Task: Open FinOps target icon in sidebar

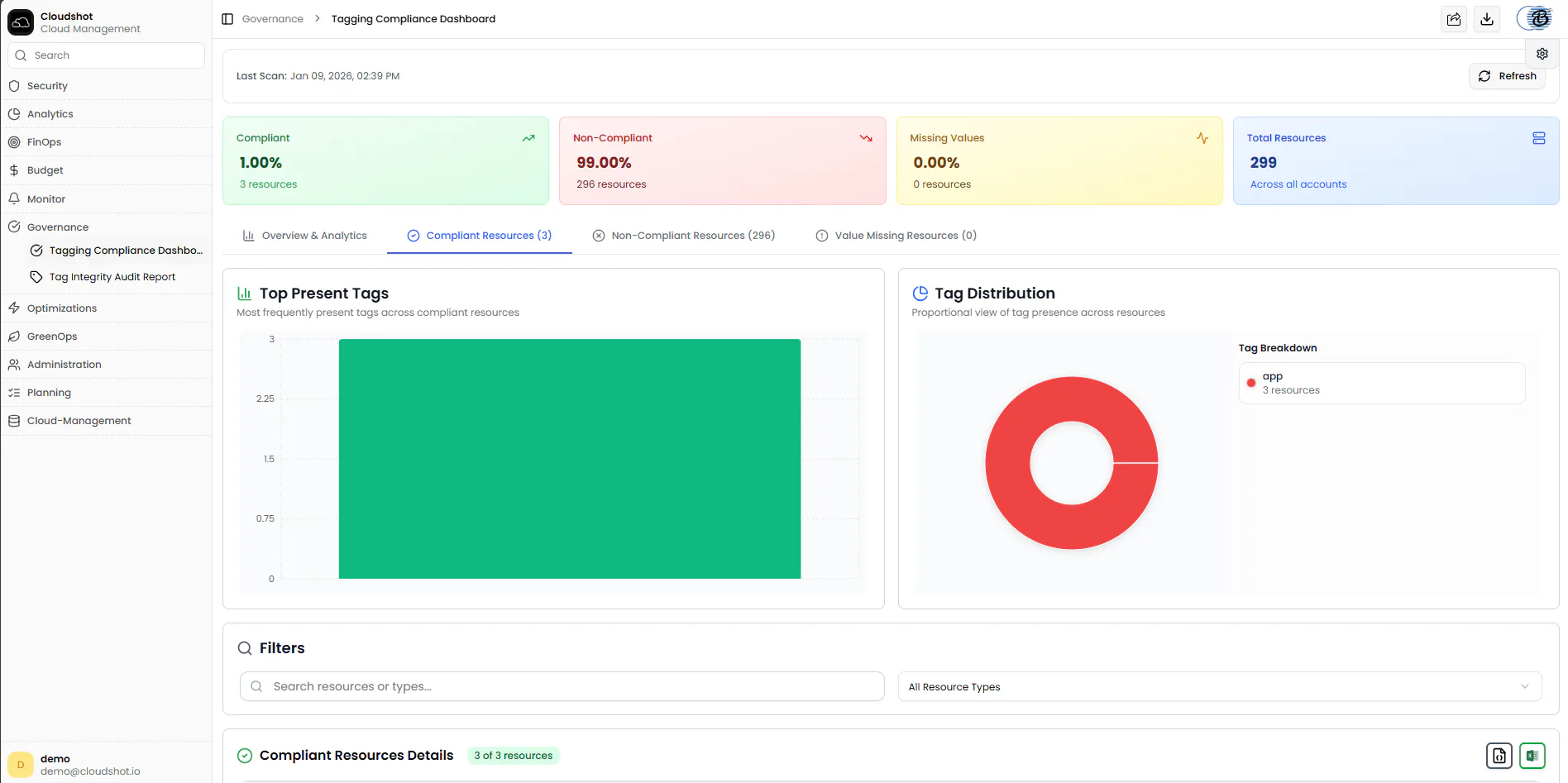Action: point(14,142)
